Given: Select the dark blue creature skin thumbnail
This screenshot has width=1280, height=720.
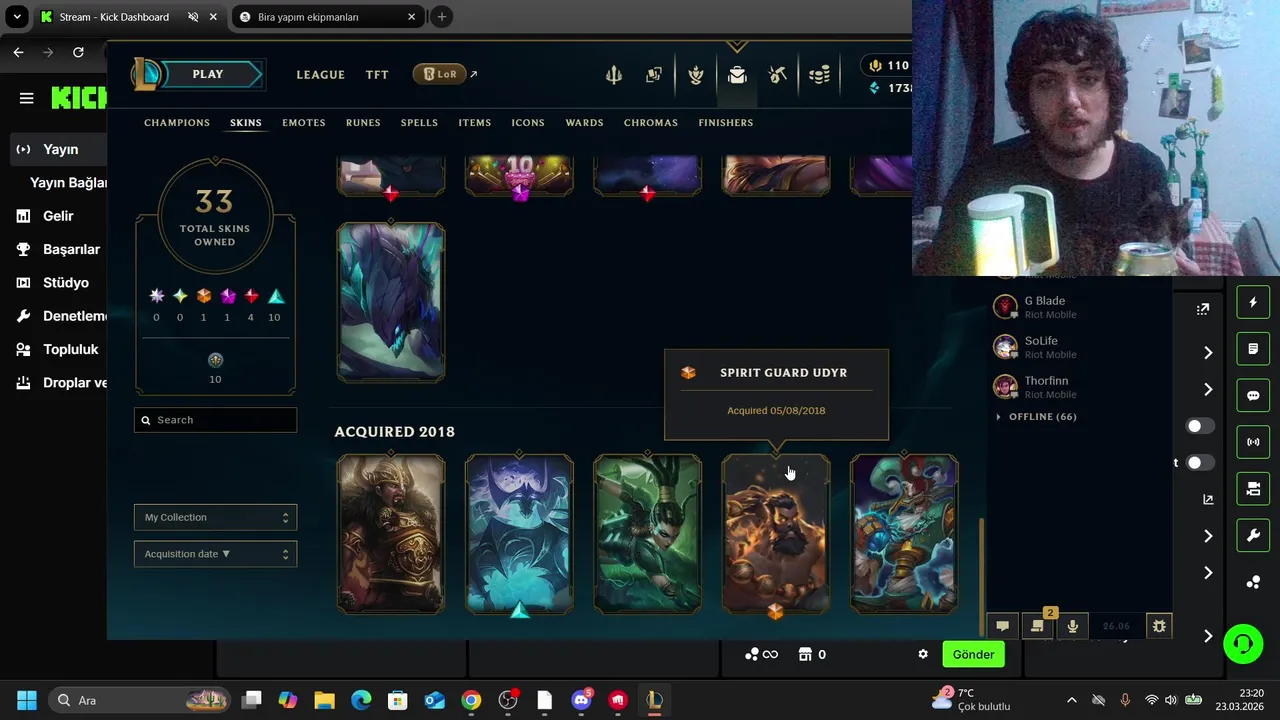Looking at the screenshot, I should (391, 302).
